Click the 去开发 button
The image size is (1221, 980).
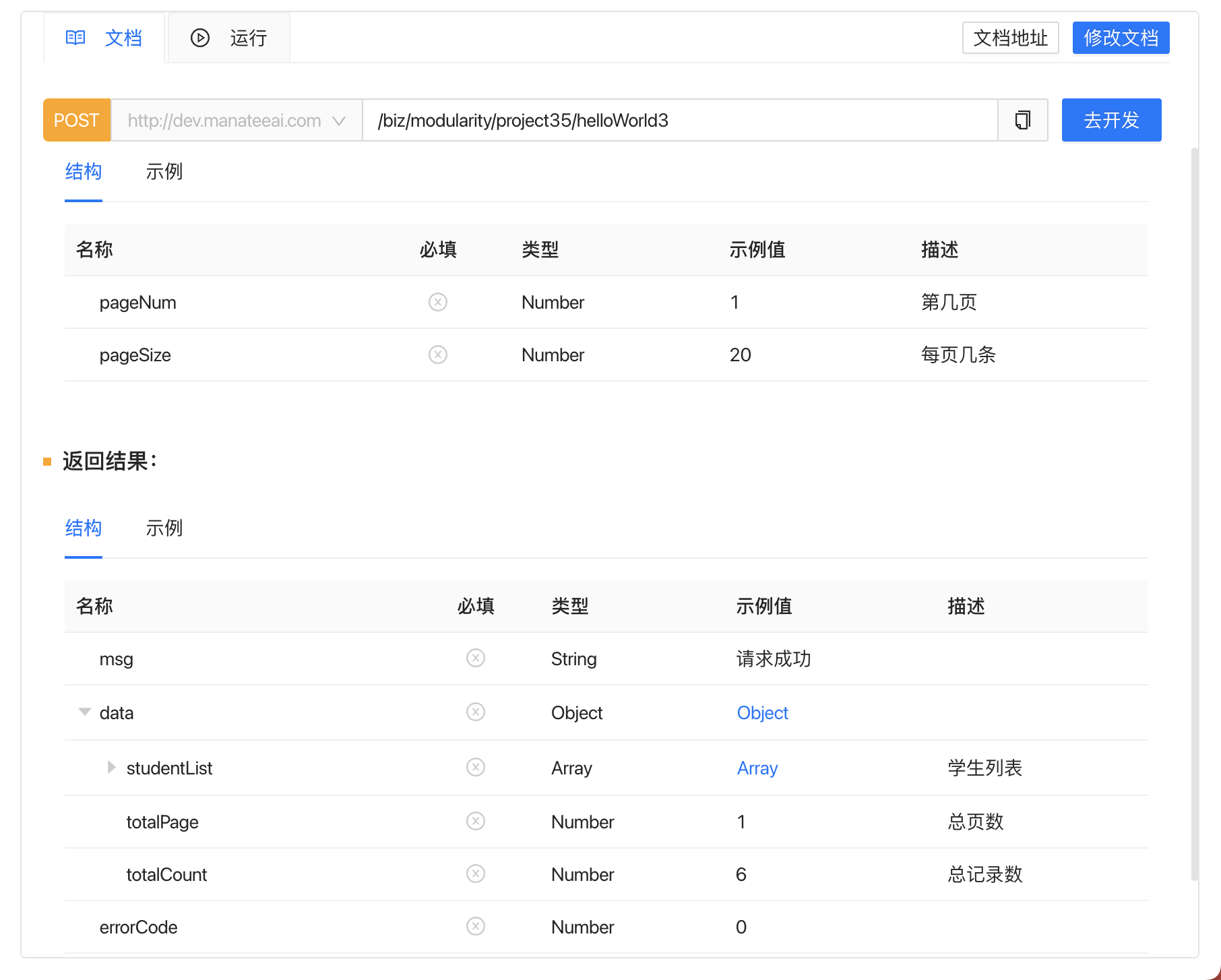[1112, 120]
